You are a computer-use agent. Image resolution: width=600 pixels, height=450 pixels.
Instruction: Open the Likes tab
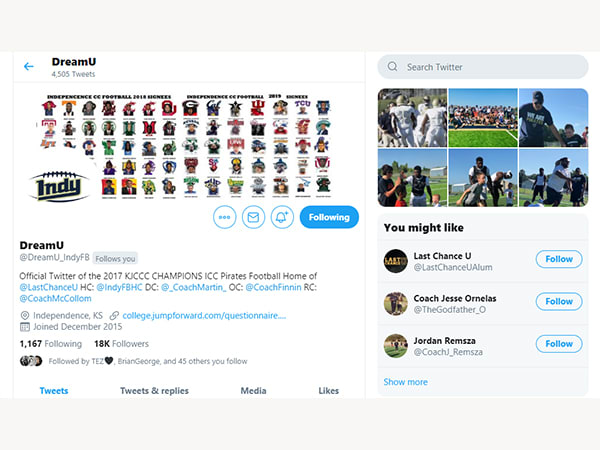[329, 391]
